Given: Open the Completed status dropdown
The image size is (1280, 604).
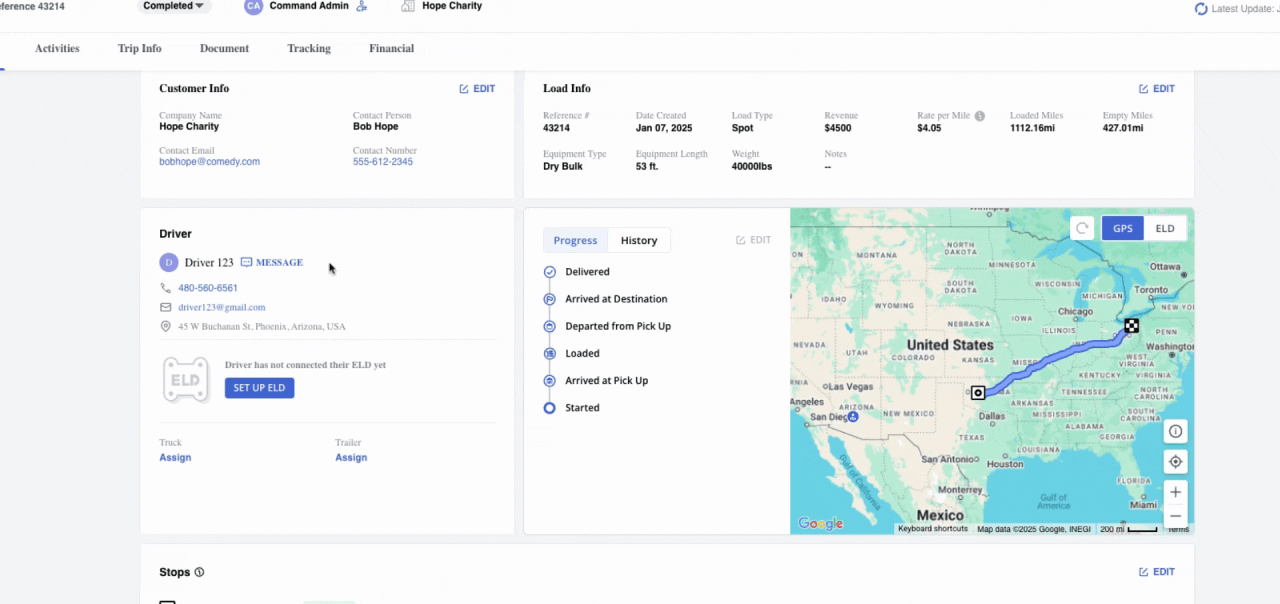Looking at the screenshot, I should coord(173,6).
